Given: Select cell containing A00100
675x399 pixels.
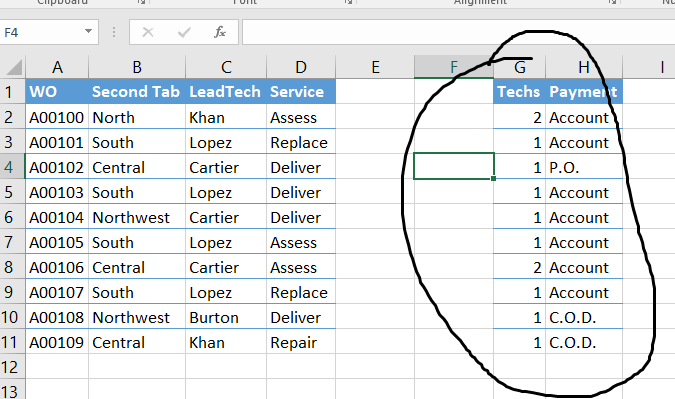Looking at the screenshot, I should pos(57,117).
